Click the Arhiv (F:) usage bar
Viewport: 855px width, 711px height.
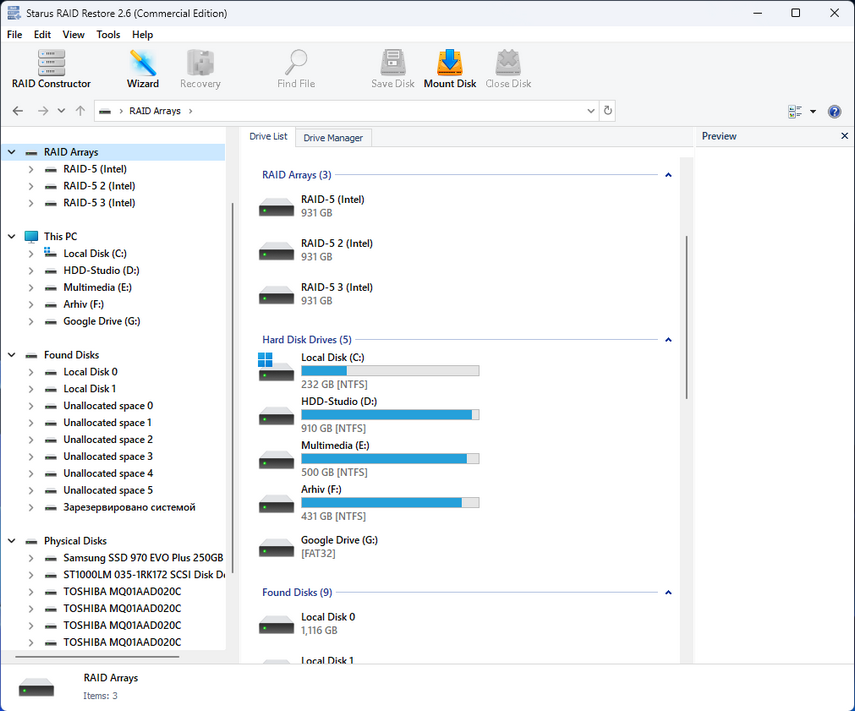(390, 503)
